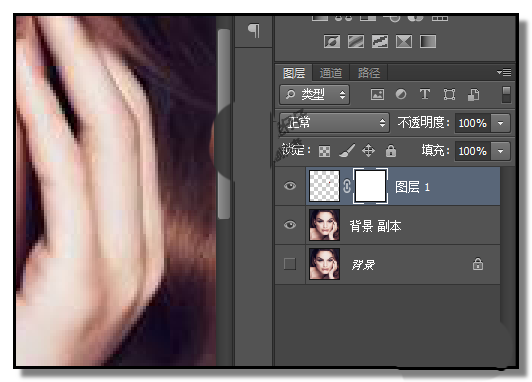This screenshot has width=532, height=382.
Task: Click the lock icon on 背景 layer
Action: (478, 264)
